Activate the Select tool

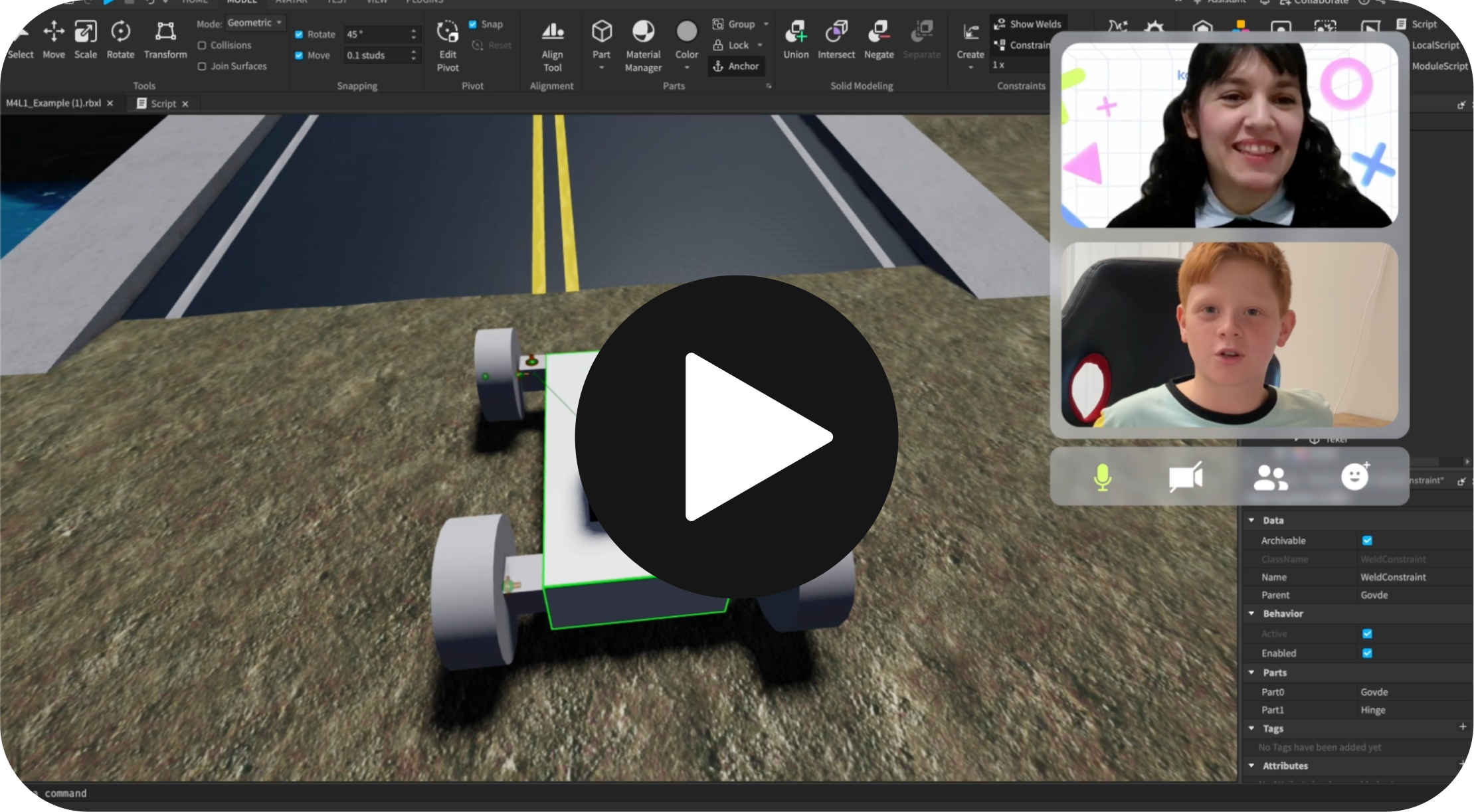(20, 40)
